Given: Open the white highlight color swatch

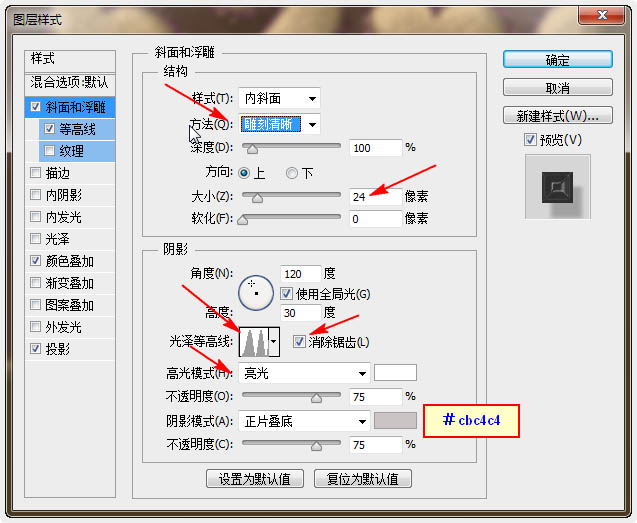Looking at the screenshot, I should [x=395, y=373].
